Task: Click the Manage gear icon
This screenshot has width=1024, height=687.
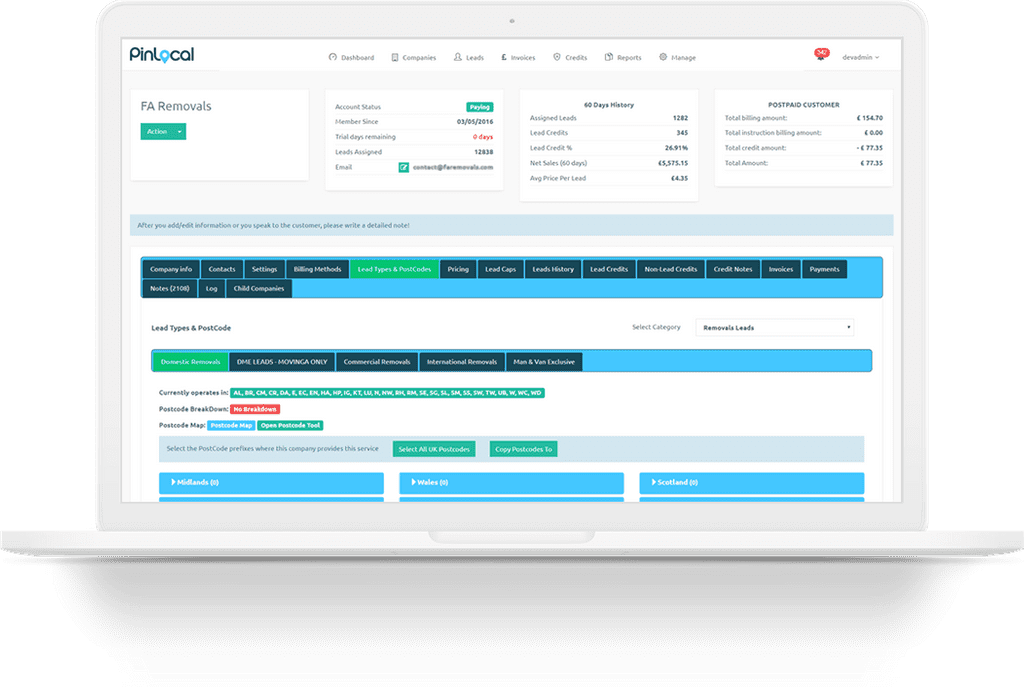Action: (663, 58)
